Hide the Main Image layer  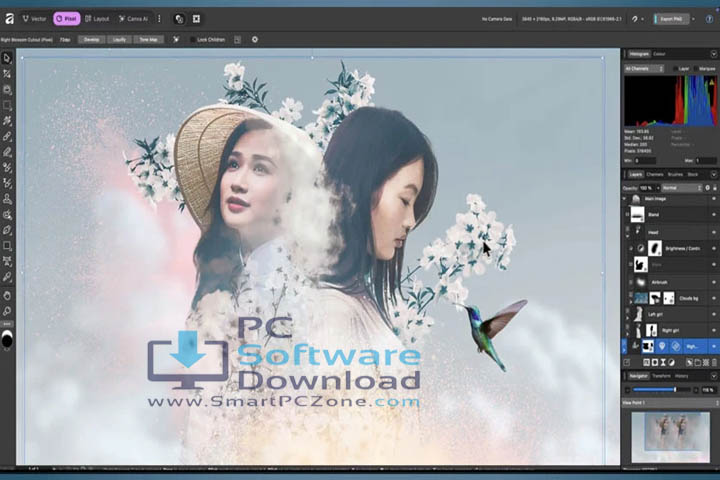coord(714,198)
